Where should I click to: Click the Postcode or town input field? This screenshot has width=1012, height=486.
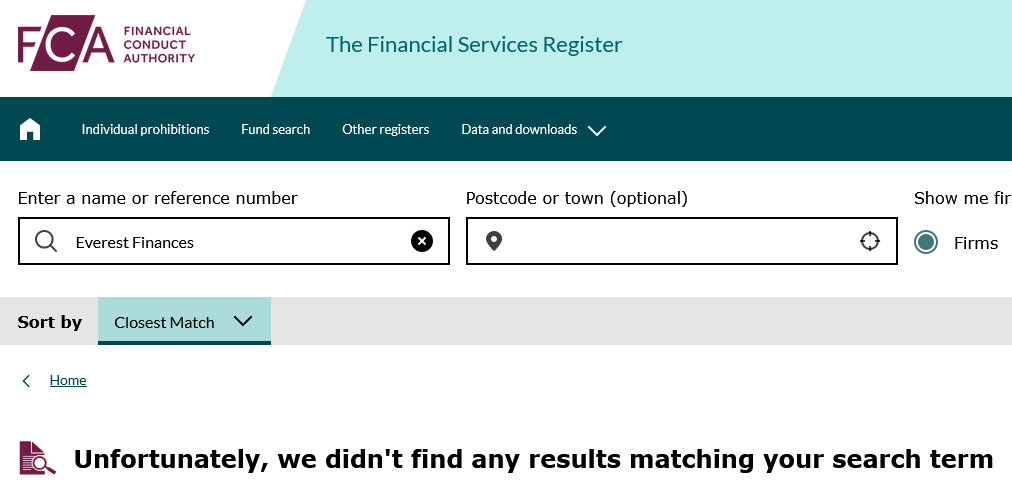682,241
